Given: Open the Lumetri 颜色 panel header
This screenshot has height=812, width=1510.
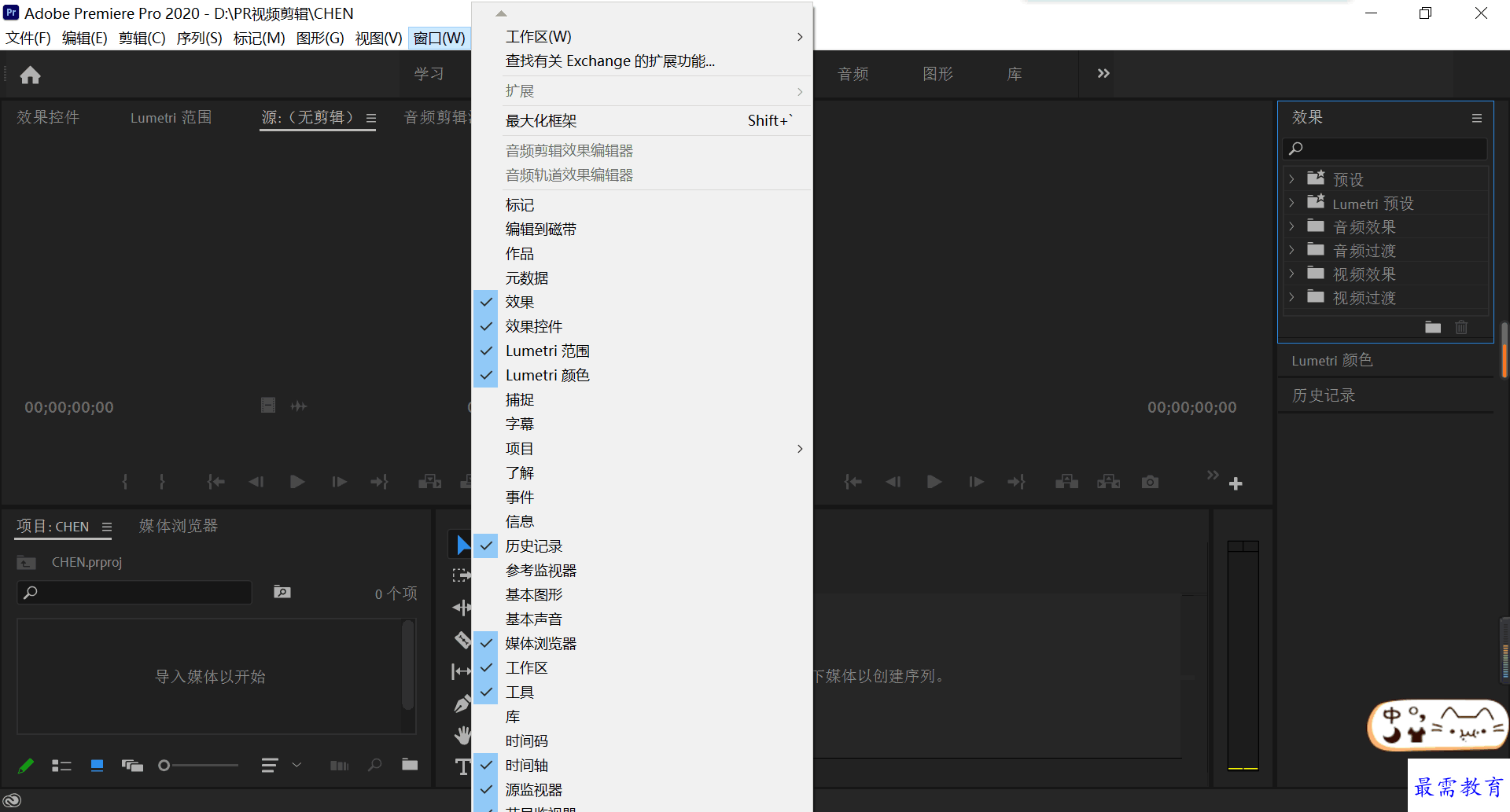Looking at the screenshot, I should point(1332,360).
